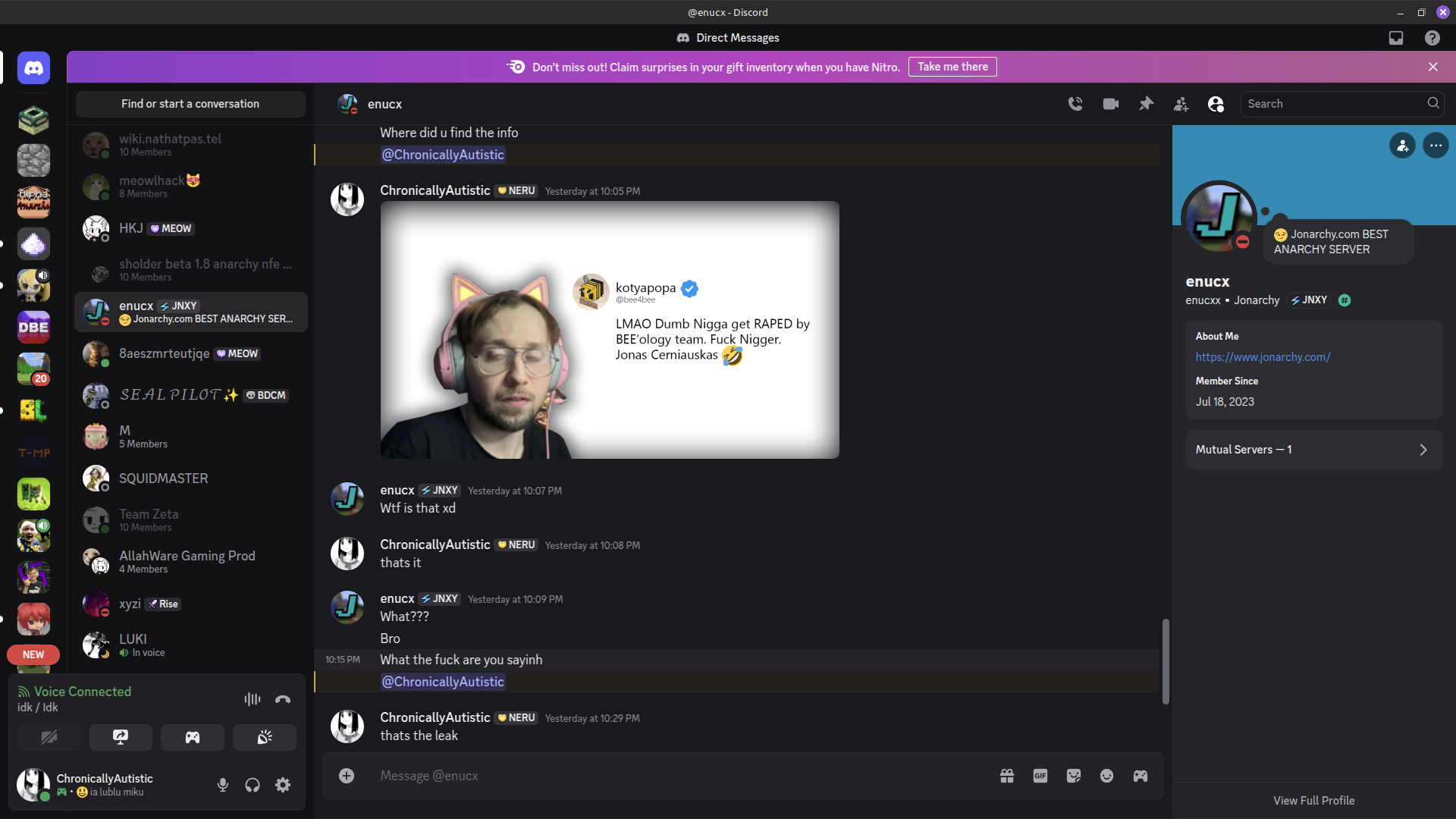Open SQUIDMASTER conversation

[191, 479]
